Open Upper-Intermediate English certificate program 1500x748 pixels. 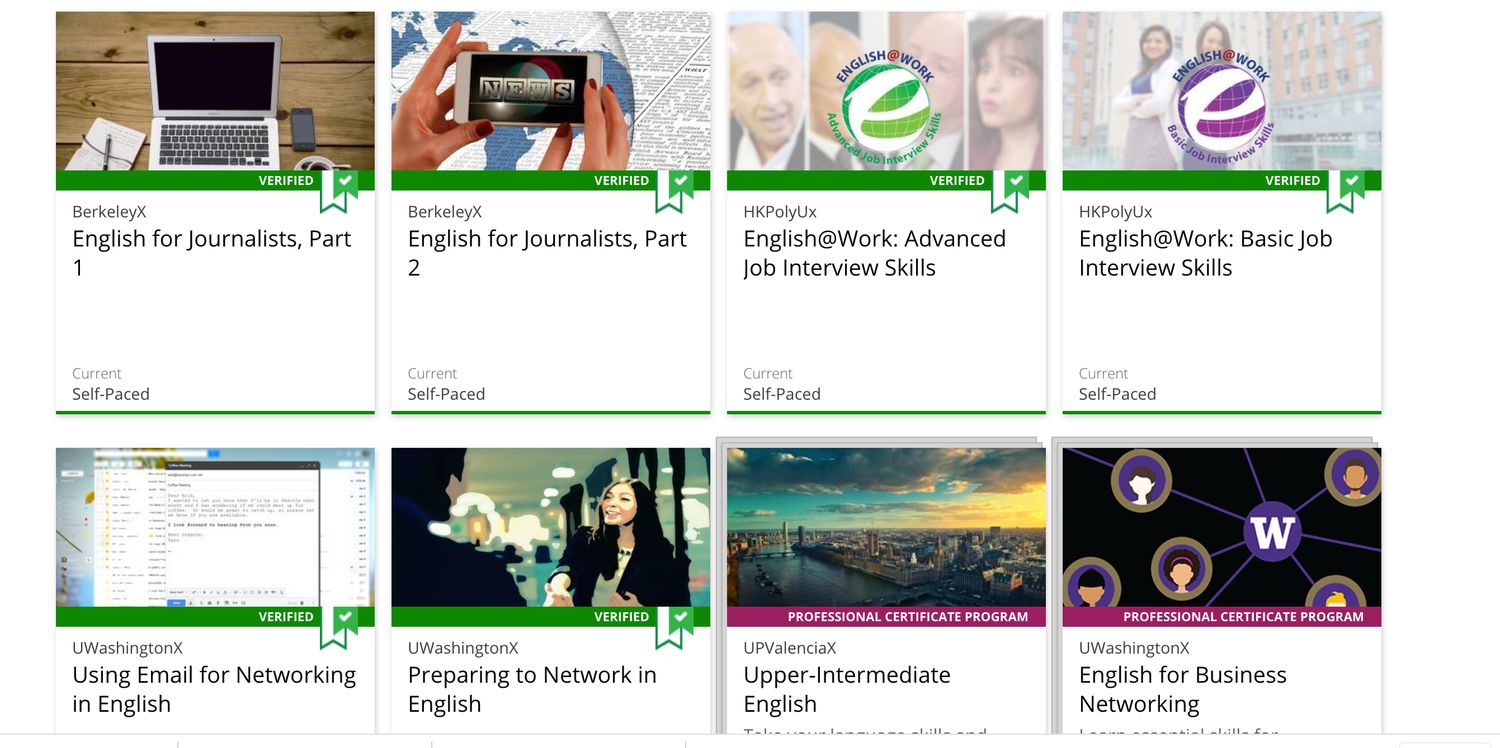pyautogui.click(x=847, y=689)
